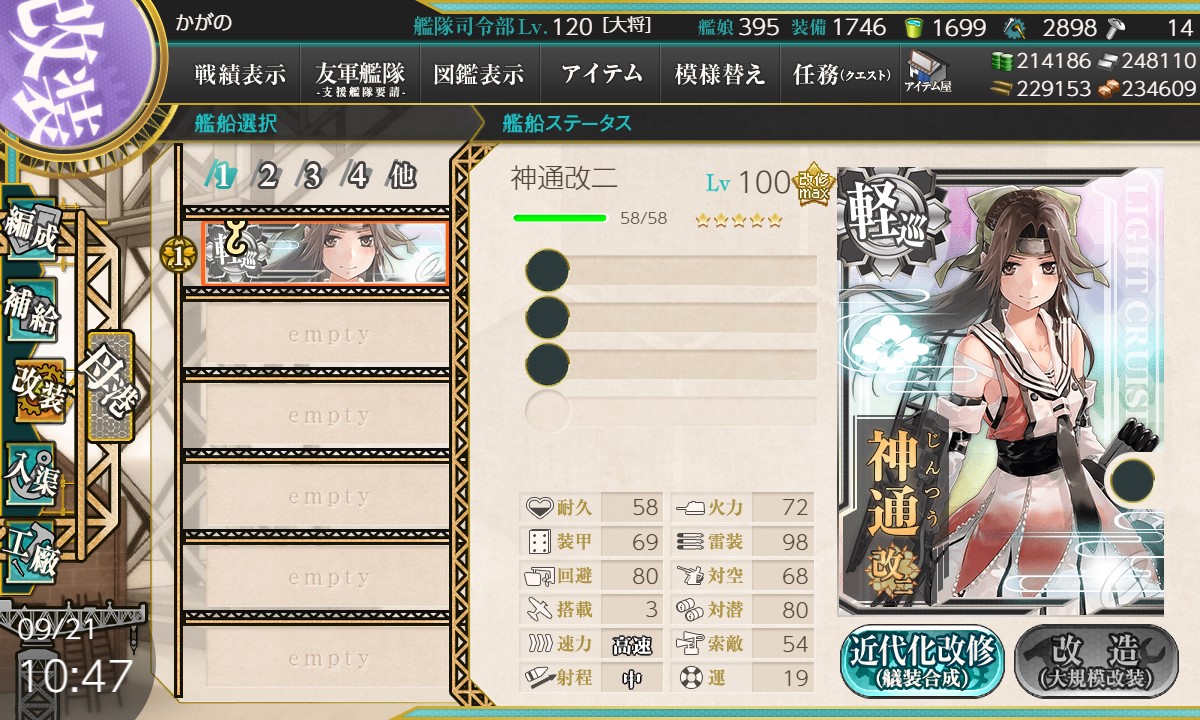The image size is (1200, 720).
Task: Open the 補給 resupply side icon
Action: click(30, 313)
